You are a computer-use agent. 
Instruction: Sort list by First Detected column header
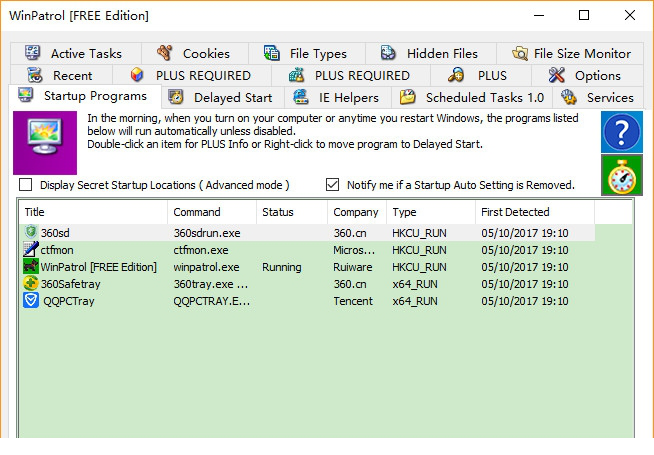(x=535, y=212)
